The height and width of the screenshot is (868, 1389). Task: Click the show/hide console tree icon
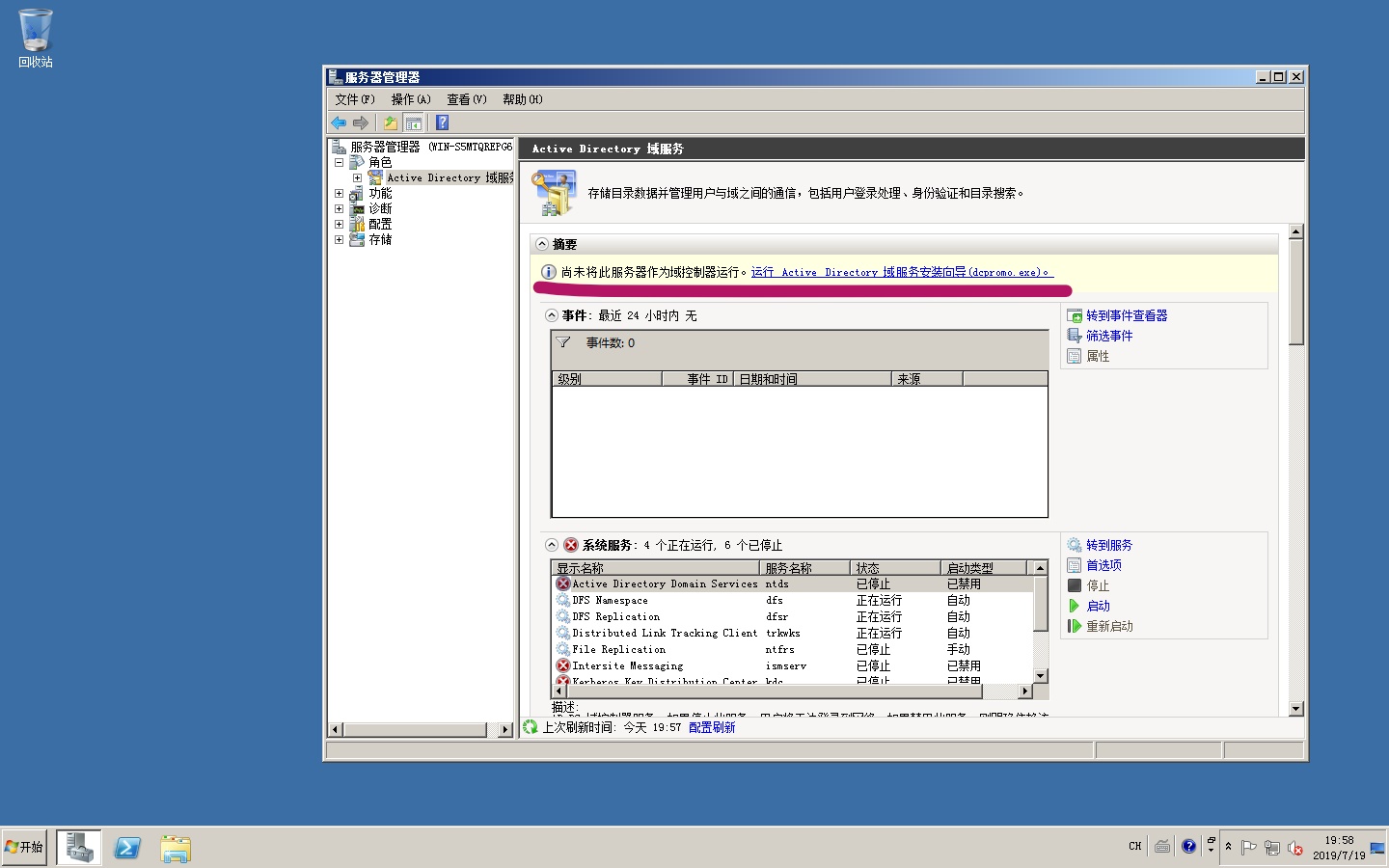(414, 122)
